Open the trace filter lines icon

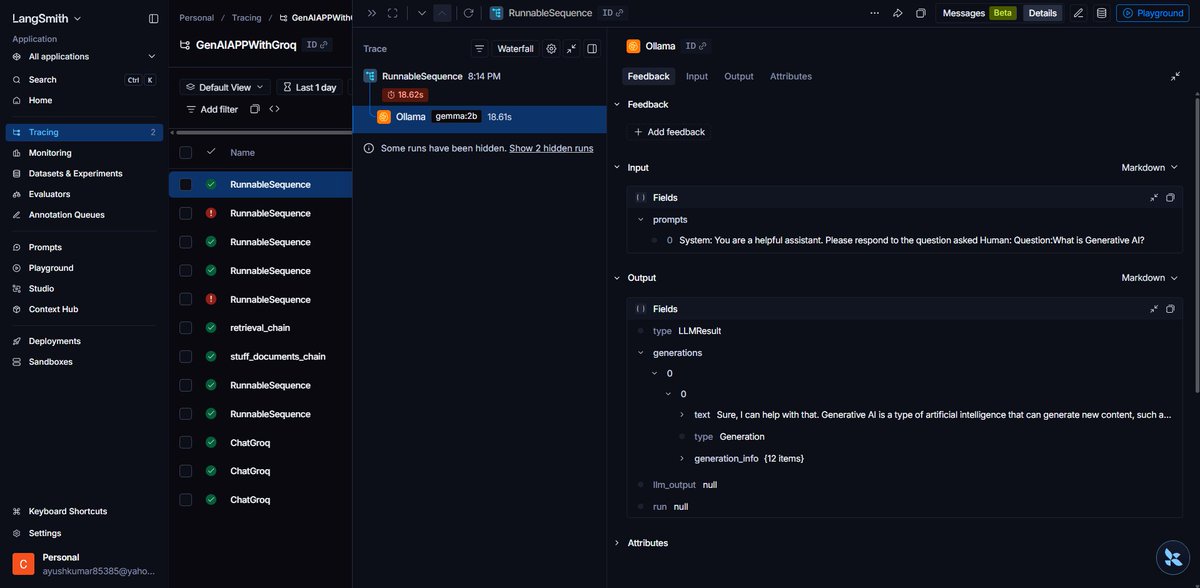[x=480, y=48]
